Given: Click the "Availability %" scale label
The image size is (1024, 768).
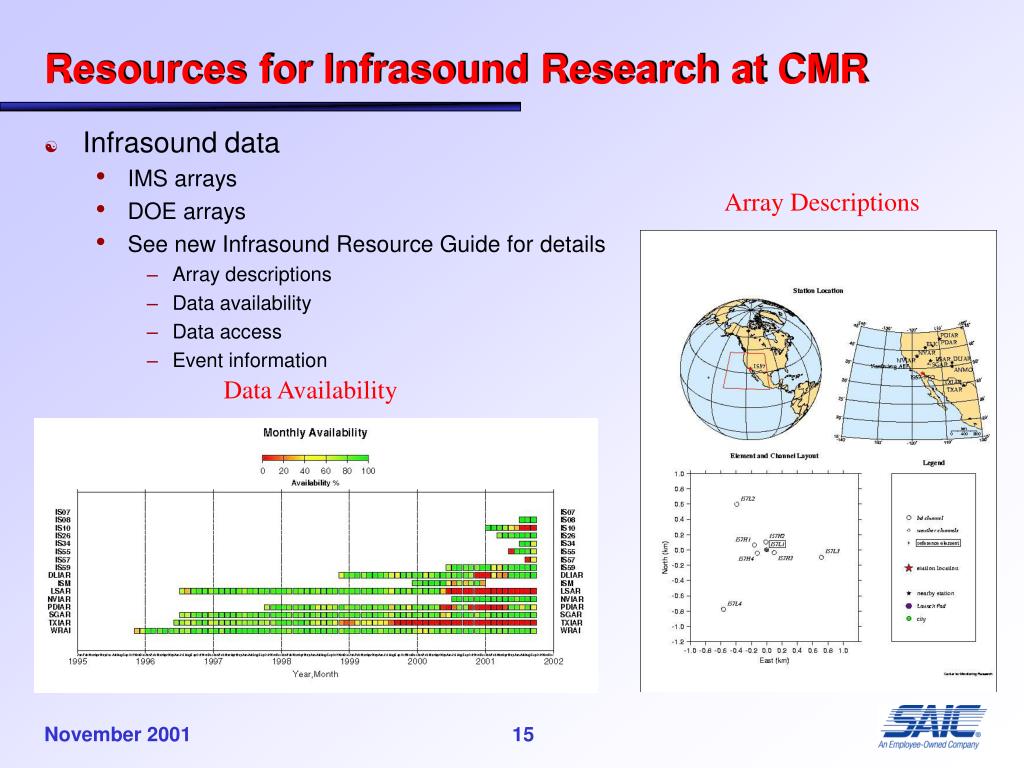Looking at the screenshot, I should [315, 483].
